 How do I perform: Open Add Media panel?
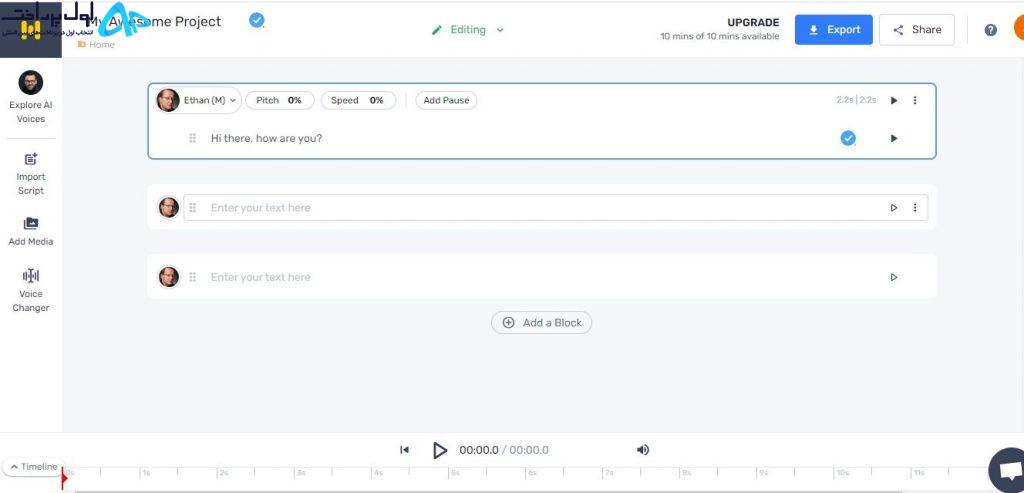31,231
